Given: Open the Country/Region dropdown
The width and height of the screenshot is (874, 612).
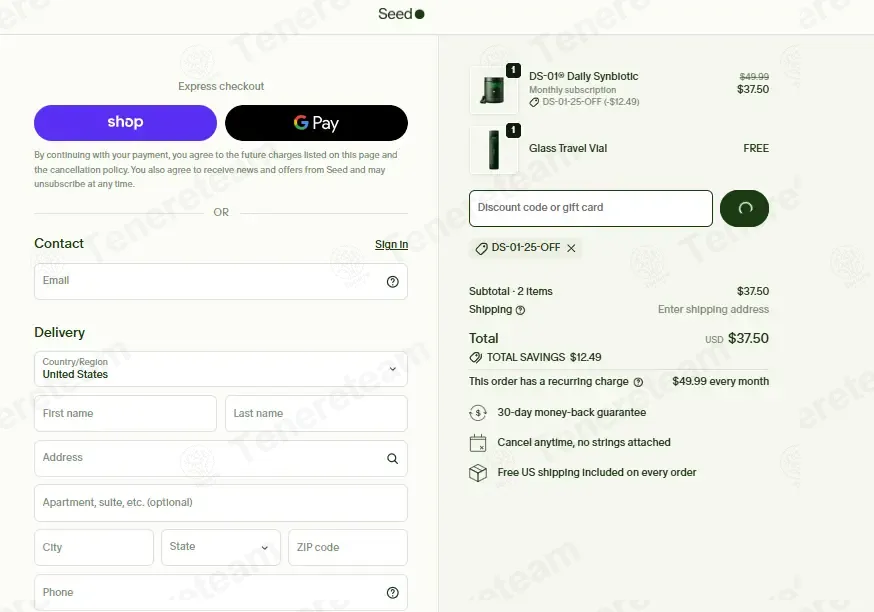Looking at the screenshot, I should point(221,369).
